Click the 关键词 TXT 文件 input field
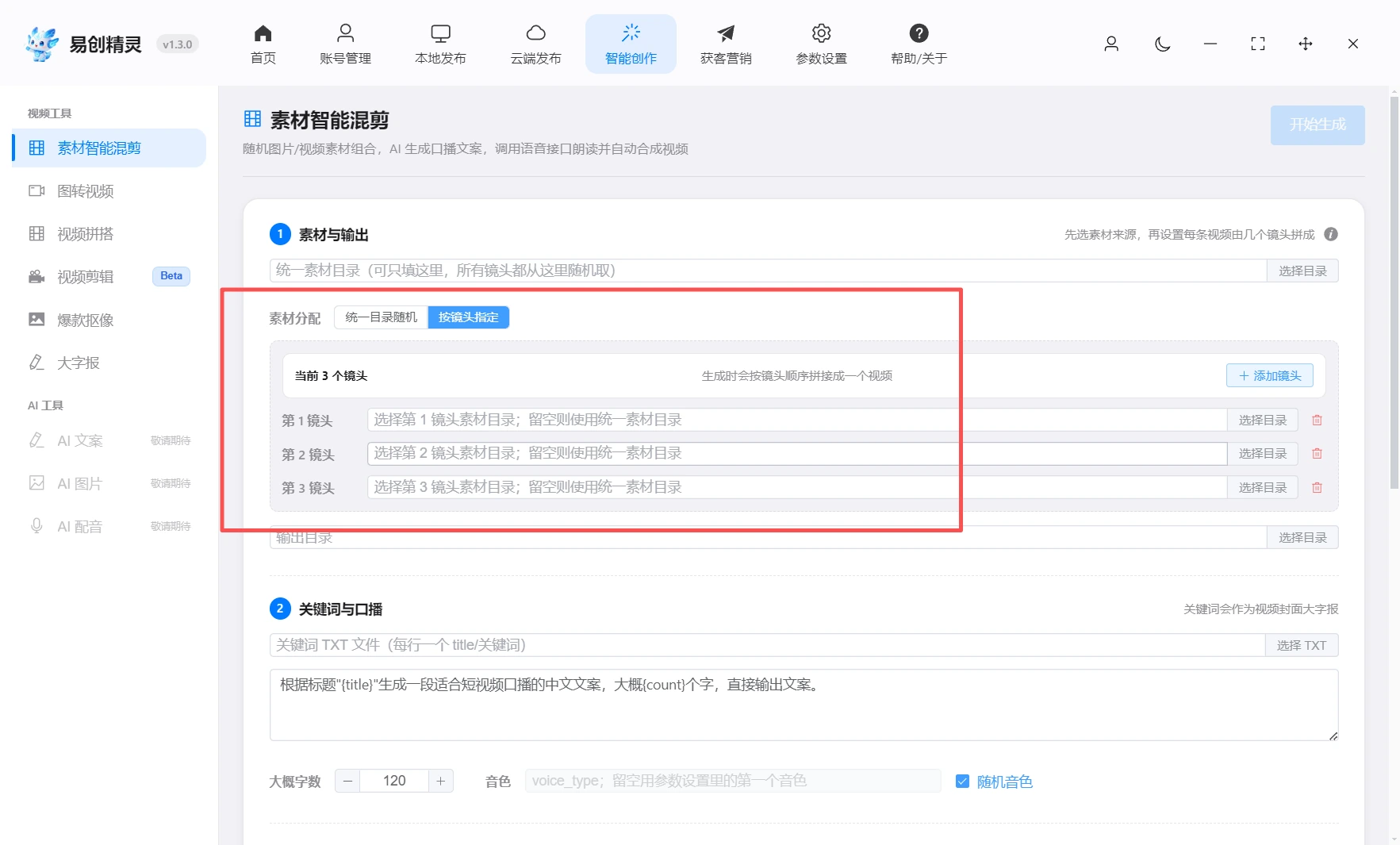1400x845 pixels. 767,645
